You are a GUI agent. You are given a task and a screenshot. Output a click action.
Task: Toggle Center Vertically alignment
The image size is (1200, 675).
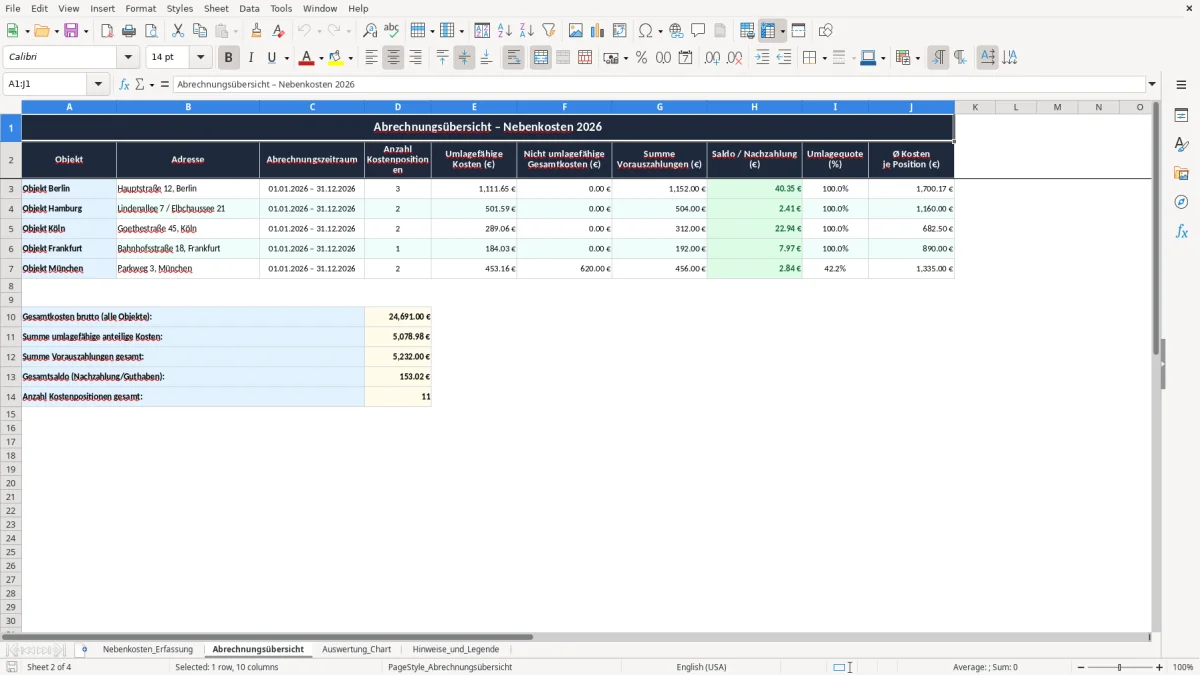(464, 58)
